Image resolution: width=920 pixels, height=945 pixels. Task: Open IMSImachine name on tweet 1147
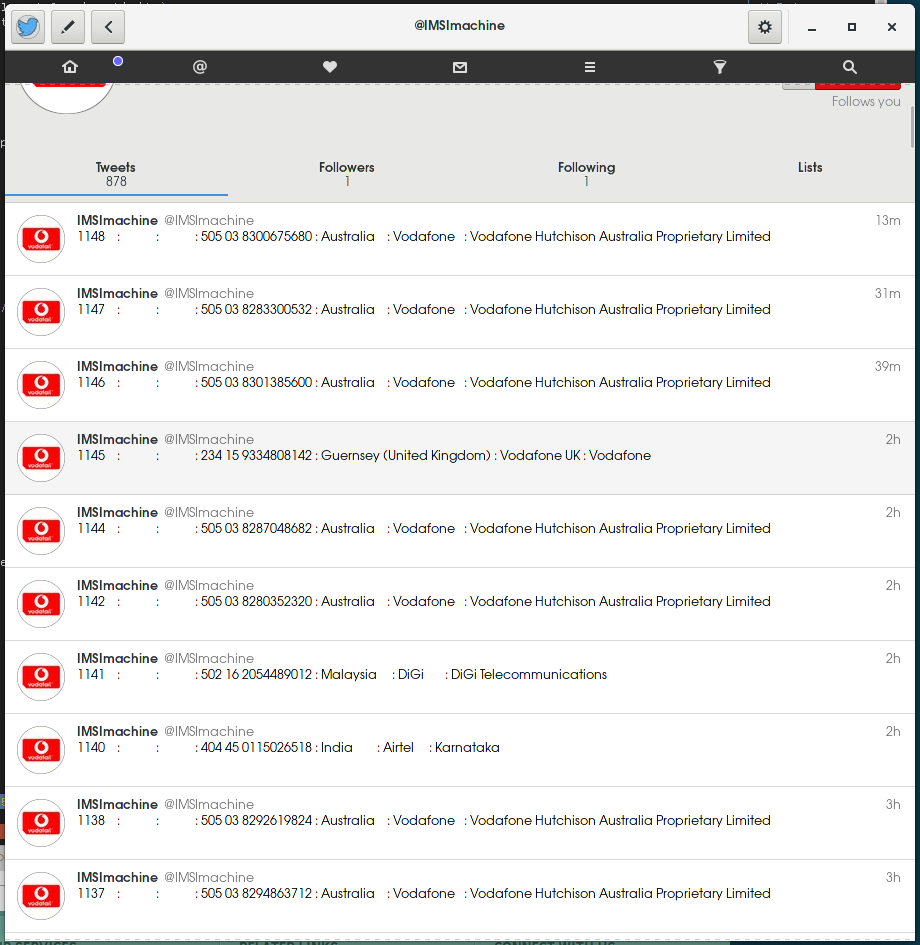(x=117, y=294)
